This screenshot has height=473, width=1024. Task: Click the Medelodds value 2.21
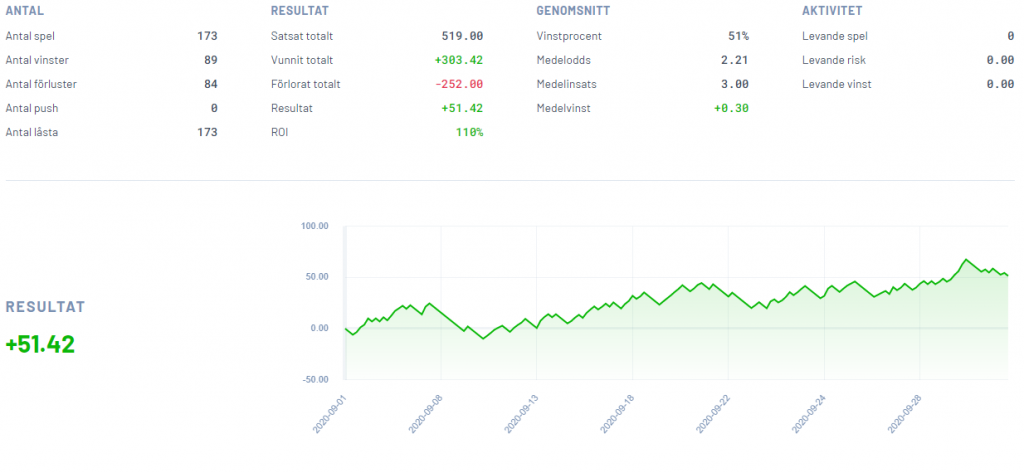735,60
